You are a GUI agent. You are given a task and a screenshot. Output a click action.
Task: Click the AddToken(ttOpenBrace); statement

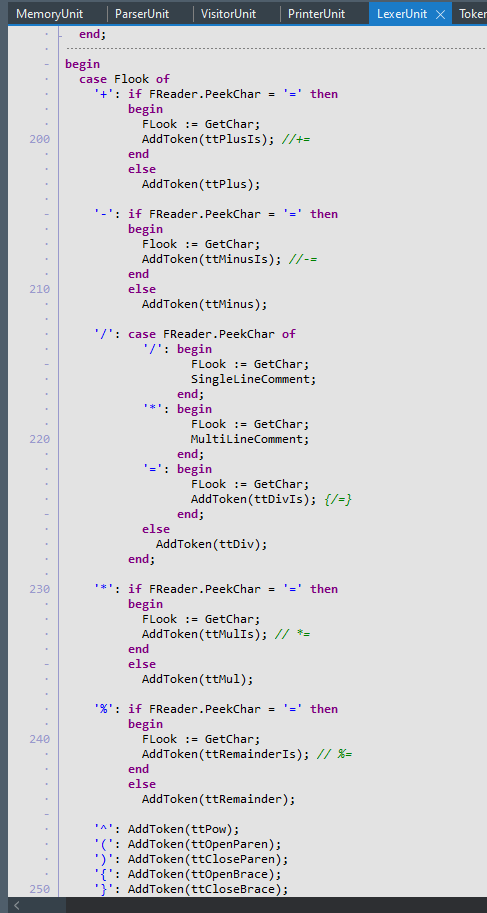204,874
